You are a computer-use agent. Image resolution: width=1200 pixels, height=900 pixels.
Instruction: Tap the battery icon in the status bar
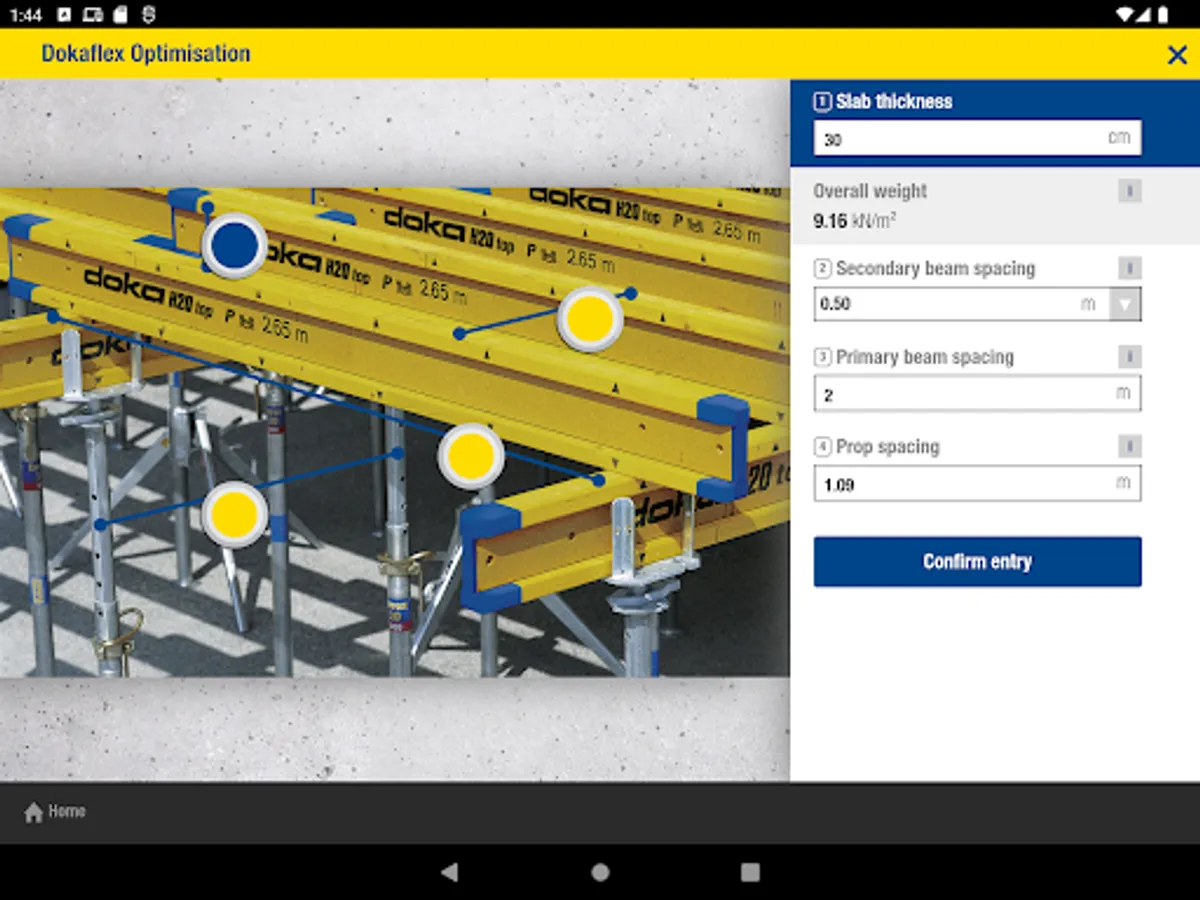coord(1162,14)
